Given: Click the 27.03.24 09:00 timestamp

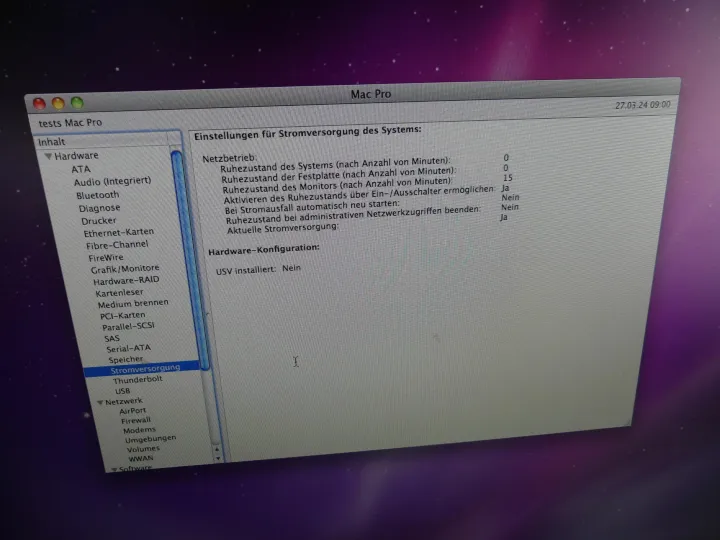Looking at the screenshot, I should (643, 105).
